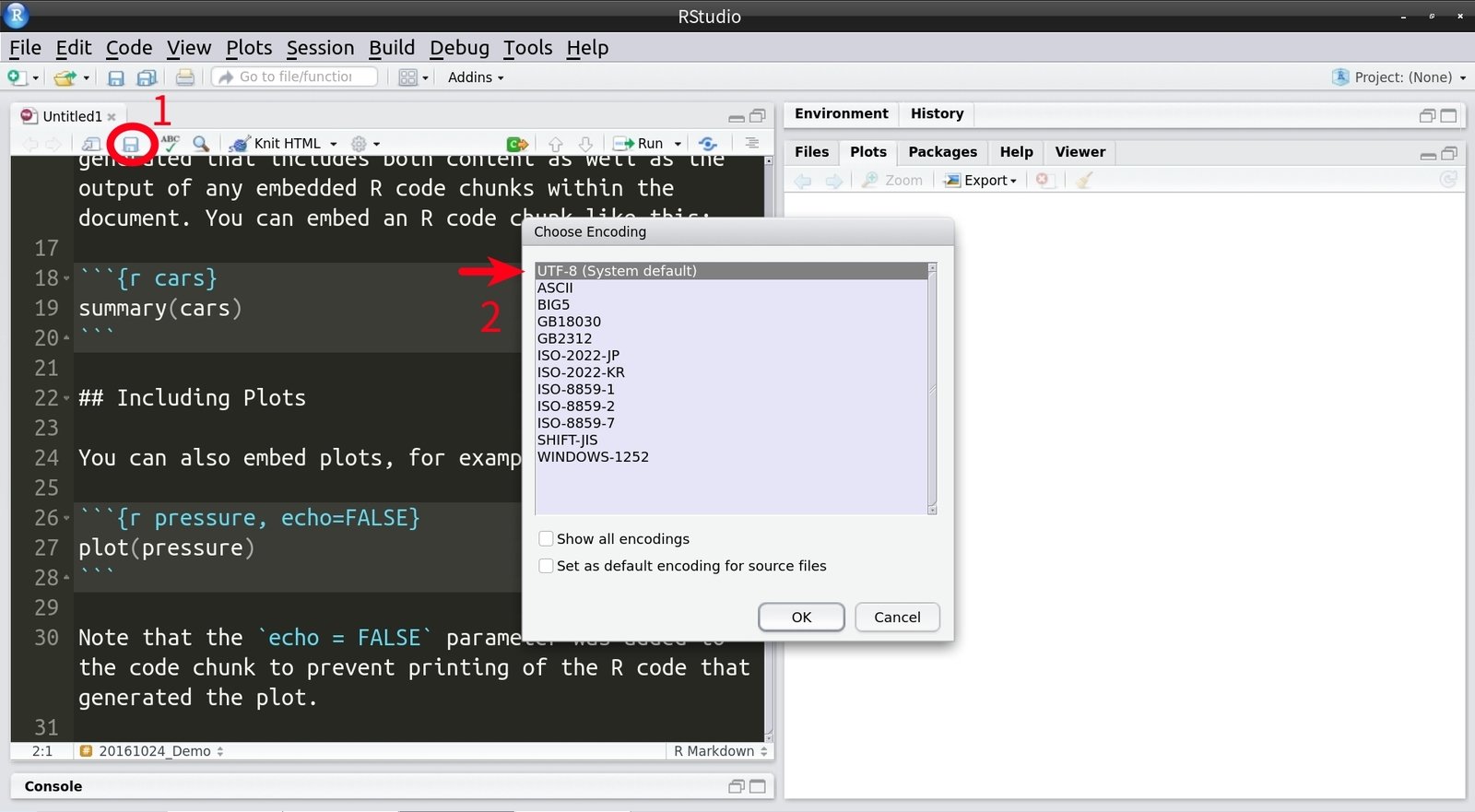Open the Knit HTML dropdown arrow
1475x812 pixels.
pos(334,145)
